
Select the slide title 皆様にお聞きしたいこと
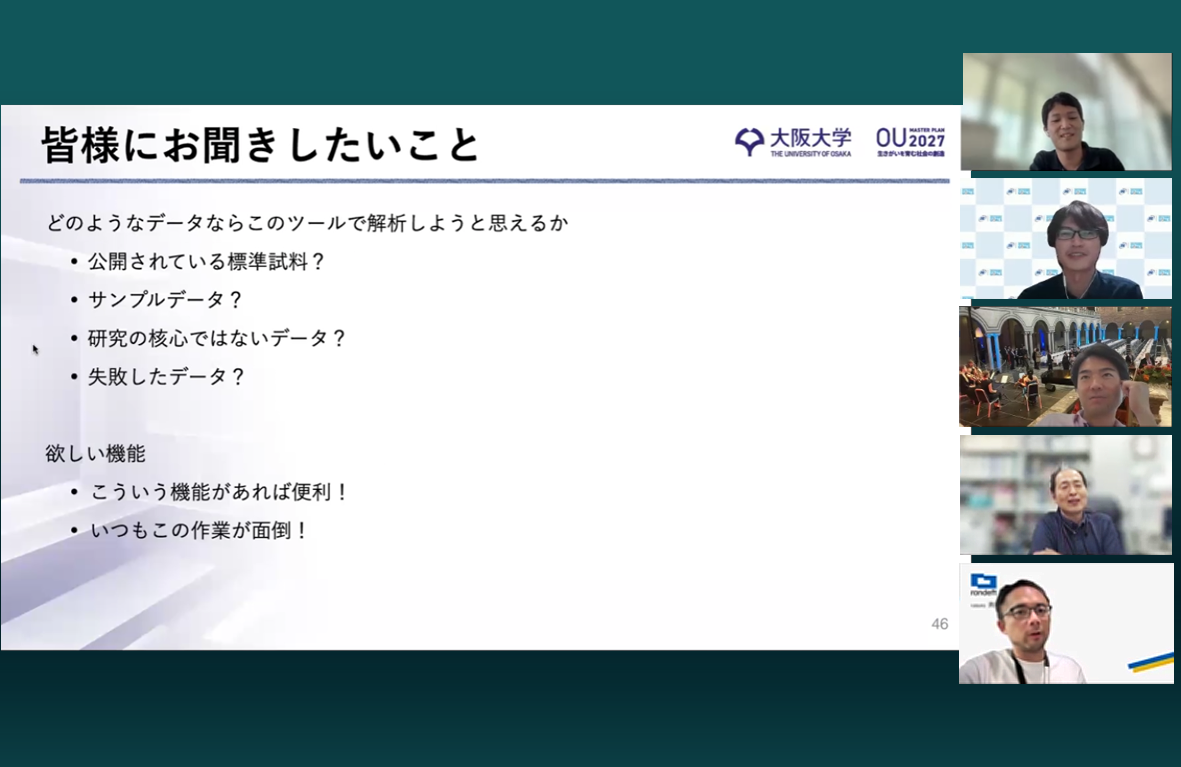pyautogui.click(x=261, y=145)
